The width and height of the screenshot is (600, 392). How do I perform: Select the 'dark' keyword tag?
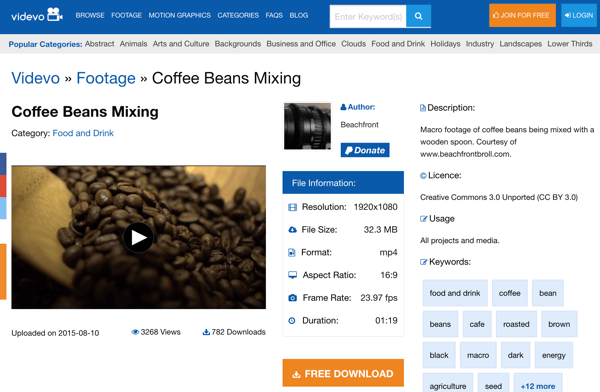coord(515,355)
